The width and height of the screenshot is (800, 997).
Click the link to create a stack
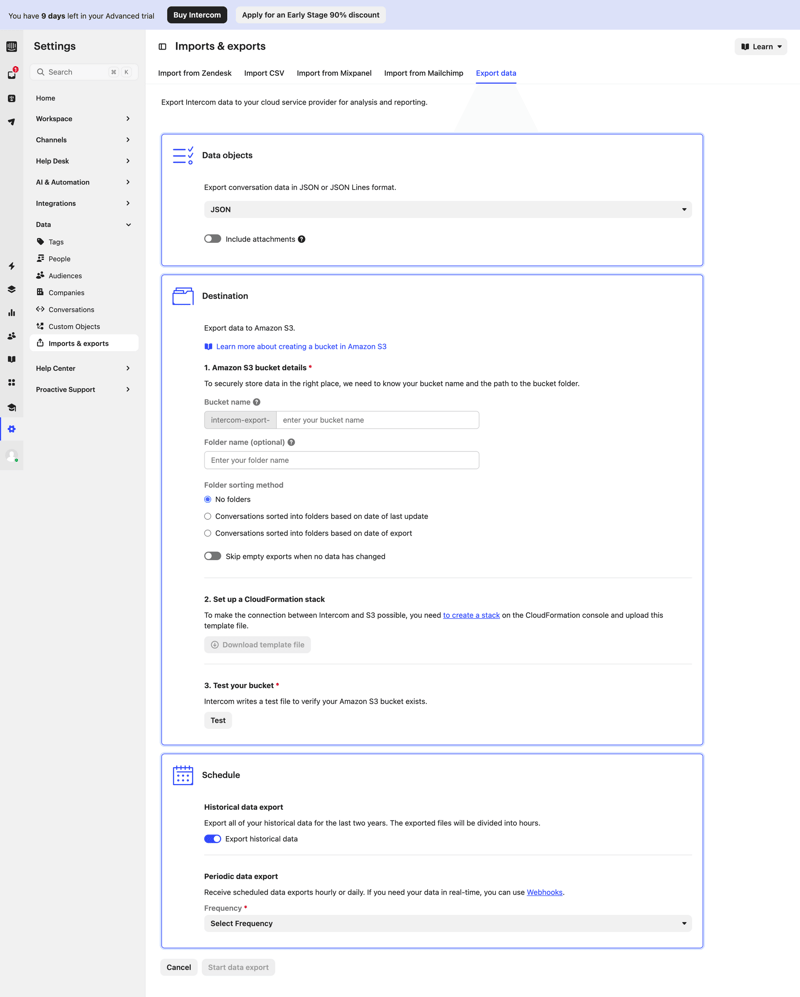point(471,614)
